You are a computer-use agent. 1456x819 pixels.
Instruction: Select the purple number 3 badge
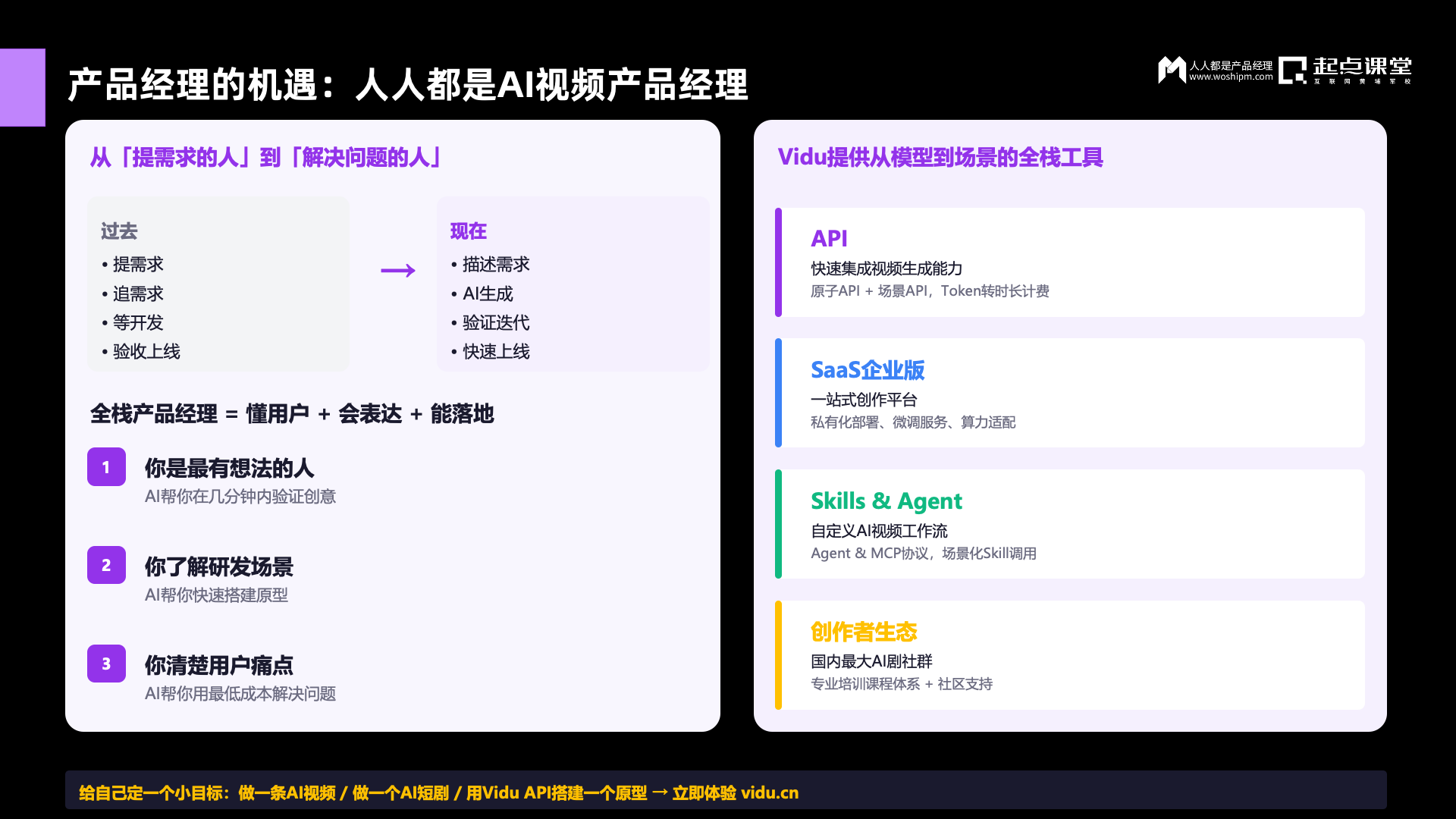106,664
